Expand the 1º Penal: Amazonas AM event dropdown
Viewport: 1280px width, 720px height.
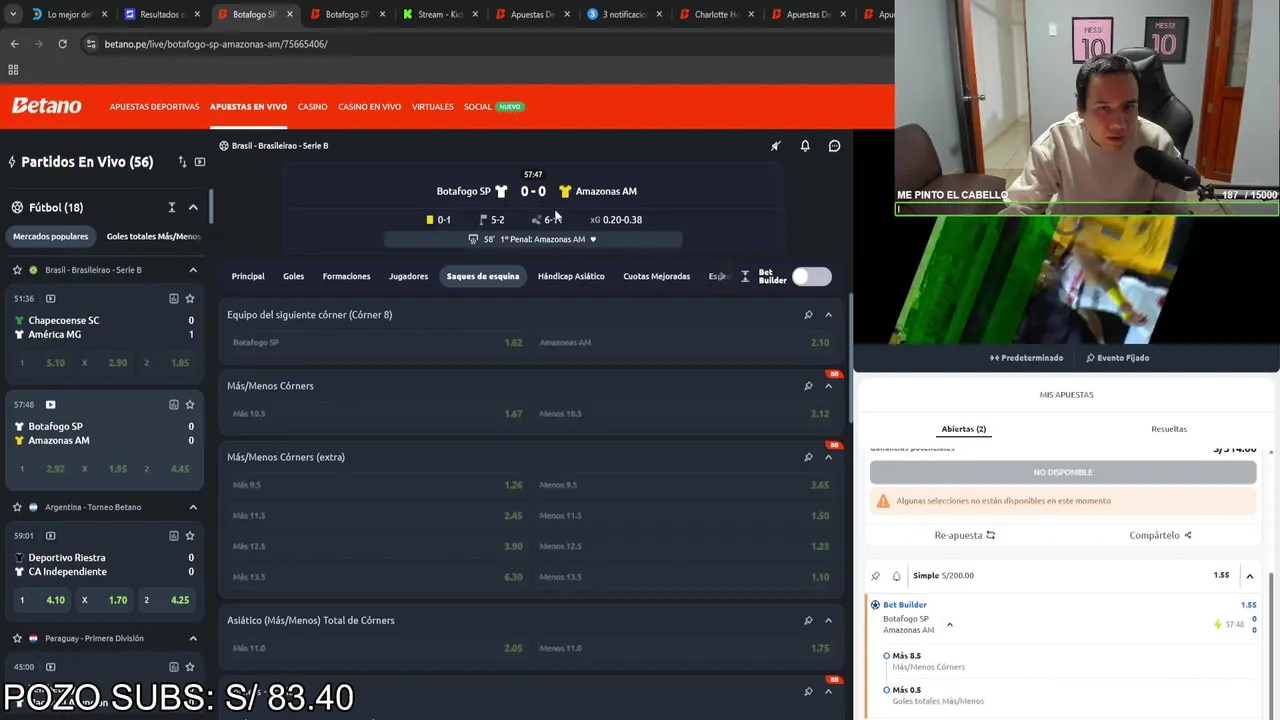(593, 240)
